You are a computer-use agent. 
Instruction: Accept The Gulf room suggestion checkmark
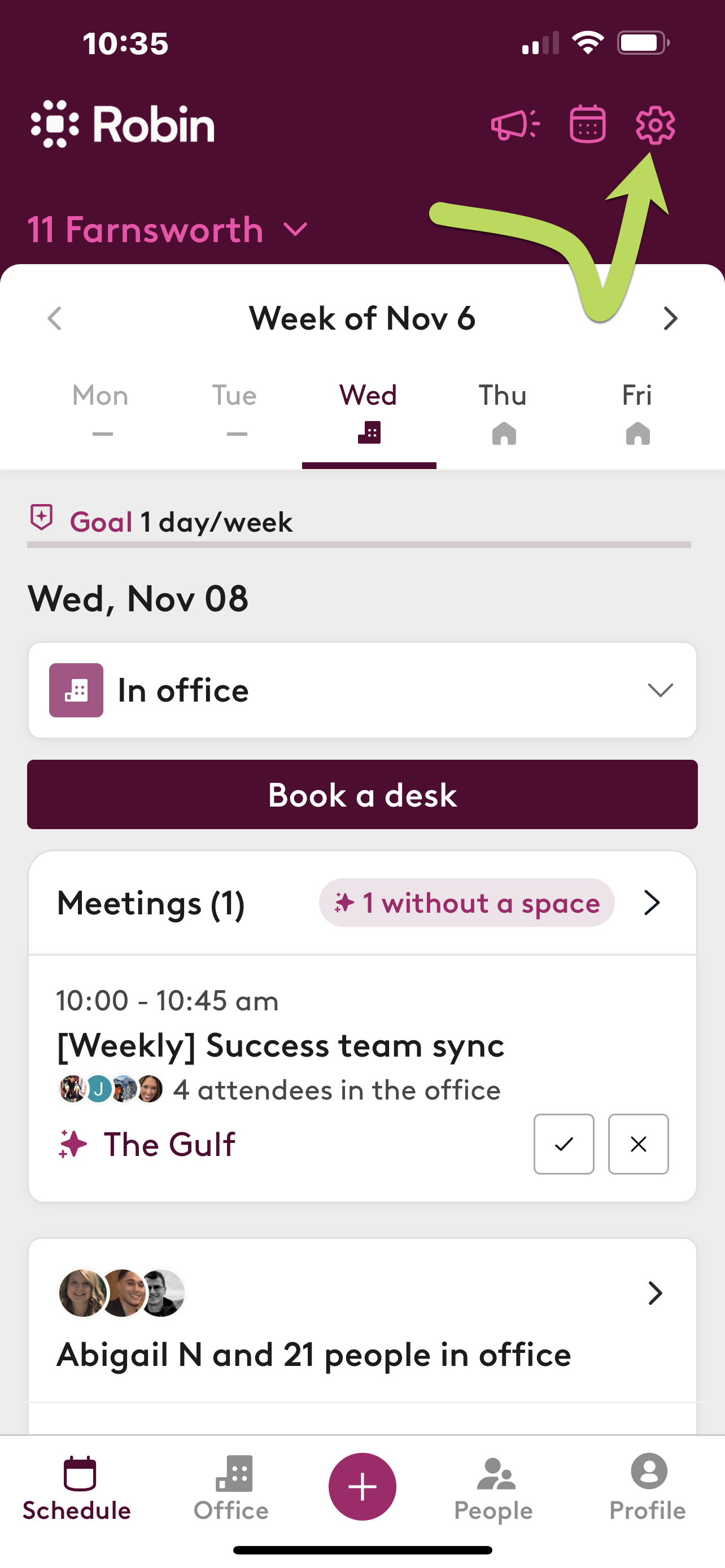pyautogui.click(x=564, y=1144)
